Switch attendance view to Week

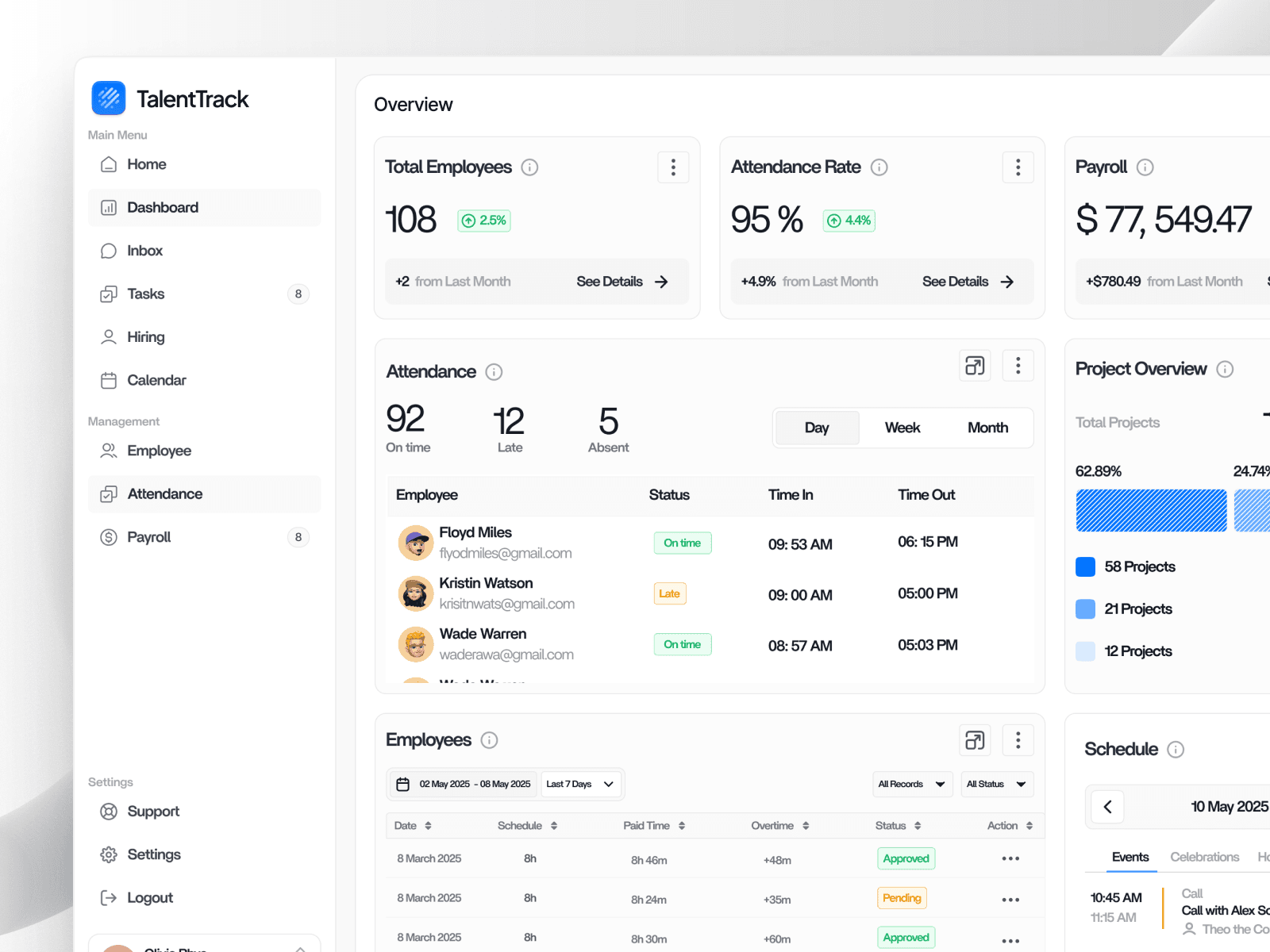point(902,428)
